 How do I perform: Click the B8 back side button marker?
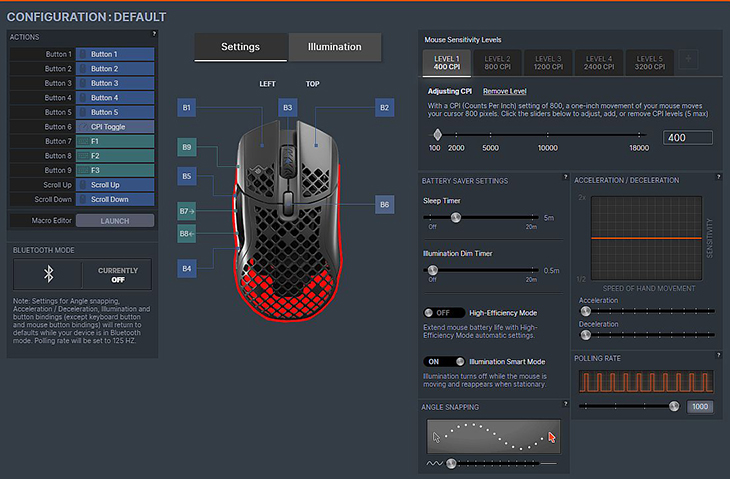pos(186,234)
